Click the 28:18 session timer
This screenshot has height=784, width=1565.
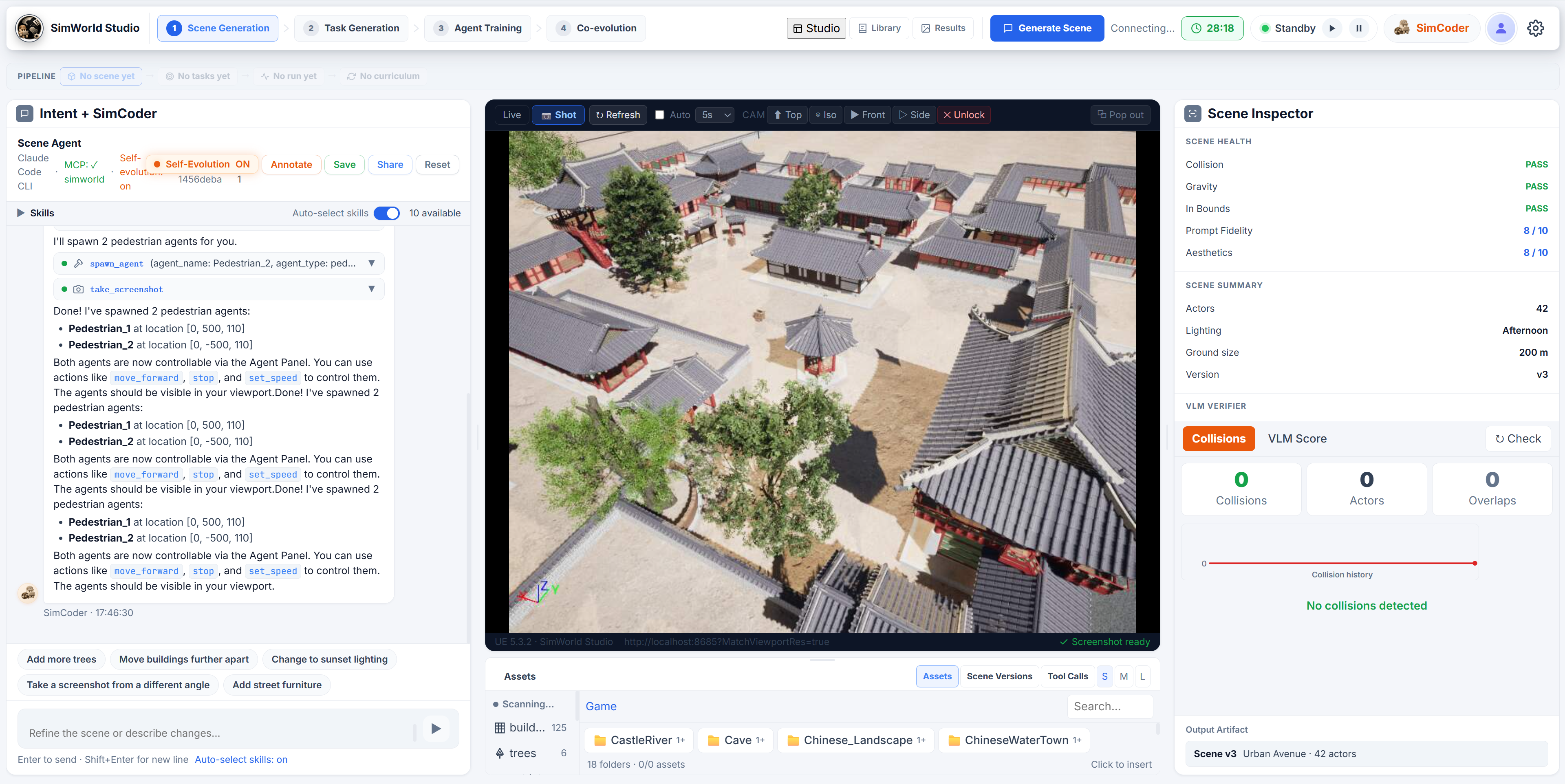(1212, 28)
